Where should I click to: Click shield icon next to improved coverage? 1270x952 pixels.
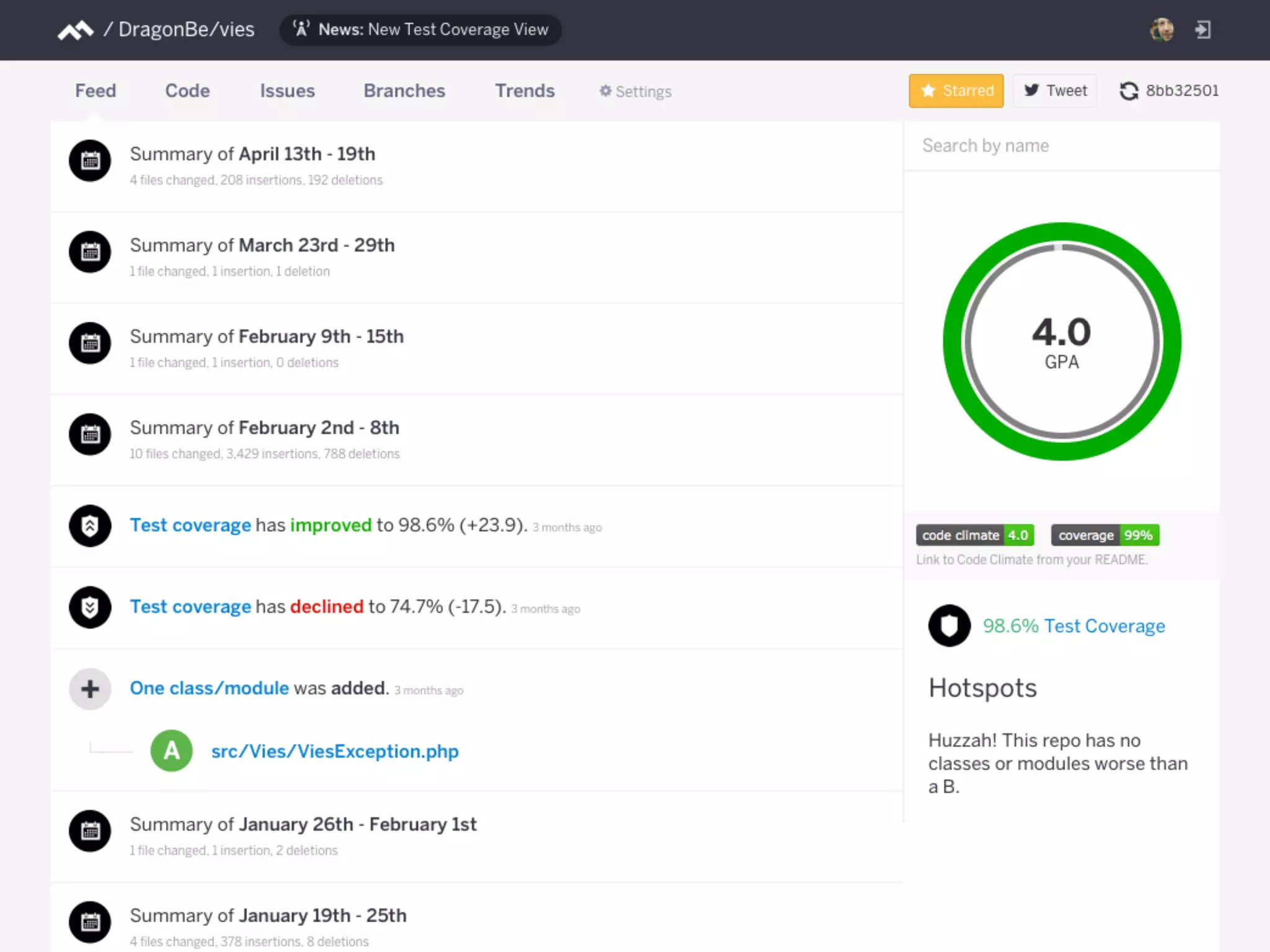coord(90,526)
